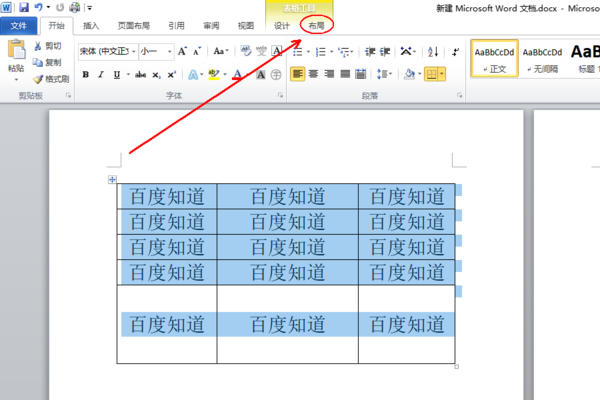Toggle align text left

point(297,74)
